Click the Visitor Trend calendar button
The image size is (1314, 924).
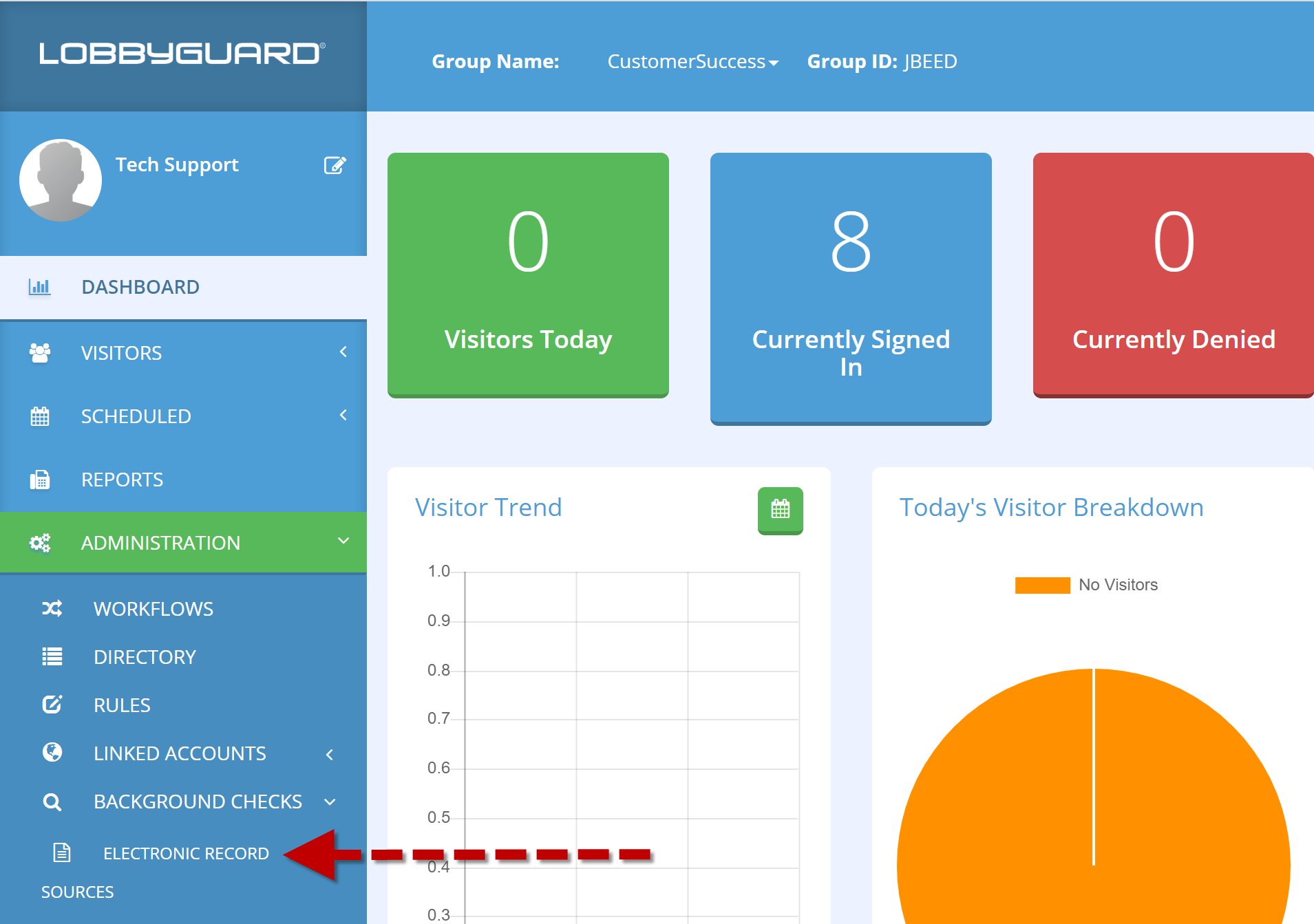[781, 510]
